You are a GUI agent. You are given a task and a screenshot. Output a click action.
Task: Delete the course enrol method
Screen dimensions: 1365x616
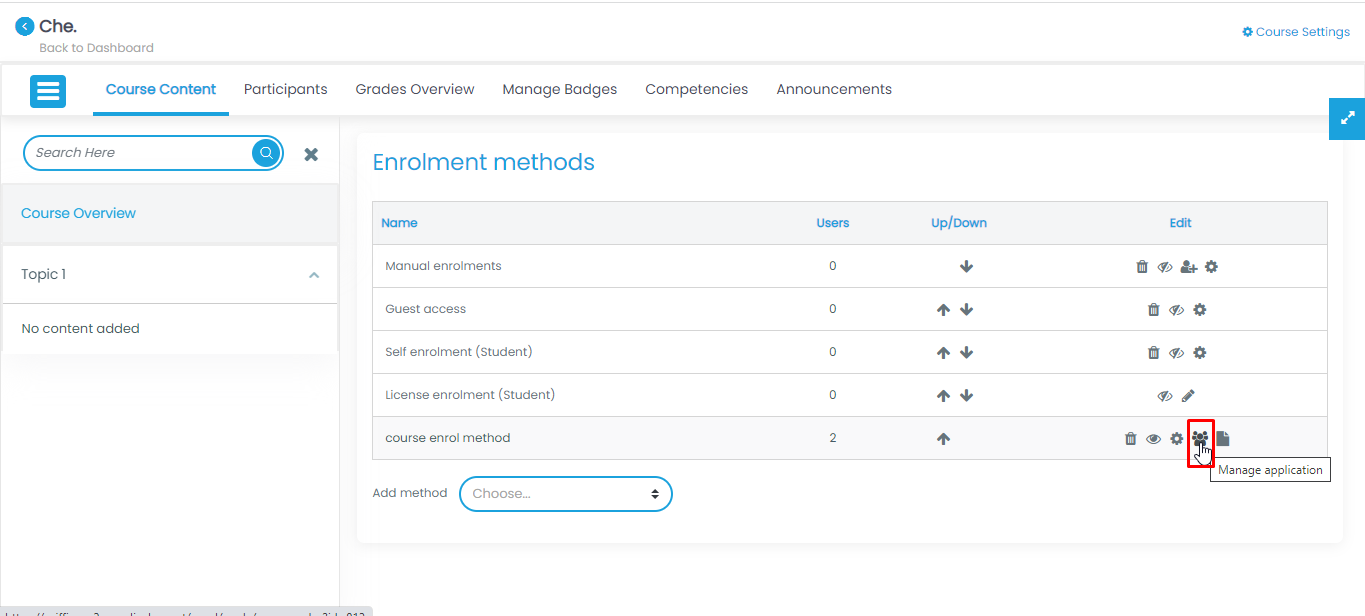click(x=1130, y=439)
